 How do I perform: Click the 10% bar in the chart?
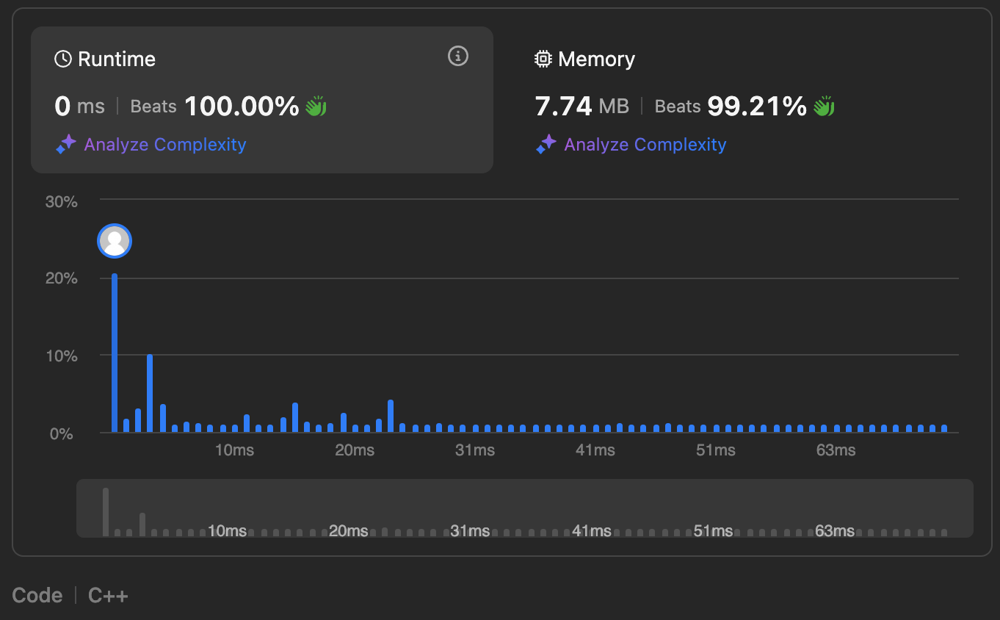coord(150,392)
